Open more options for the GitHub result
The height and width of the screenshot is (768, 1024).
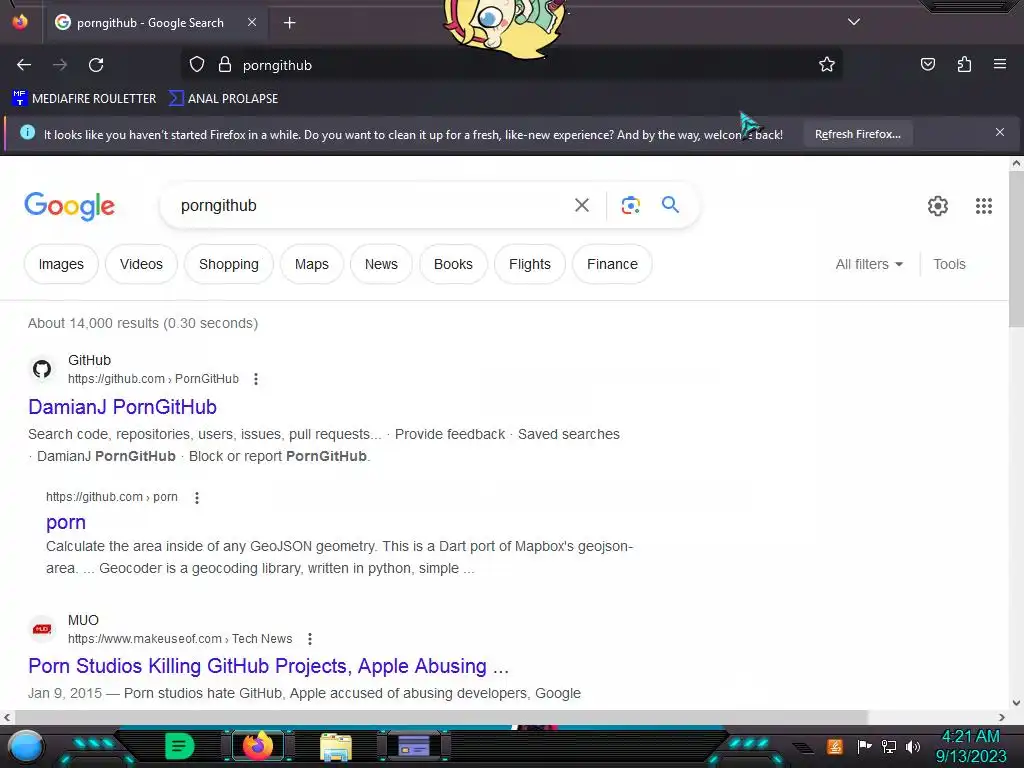tap(256, 379)
